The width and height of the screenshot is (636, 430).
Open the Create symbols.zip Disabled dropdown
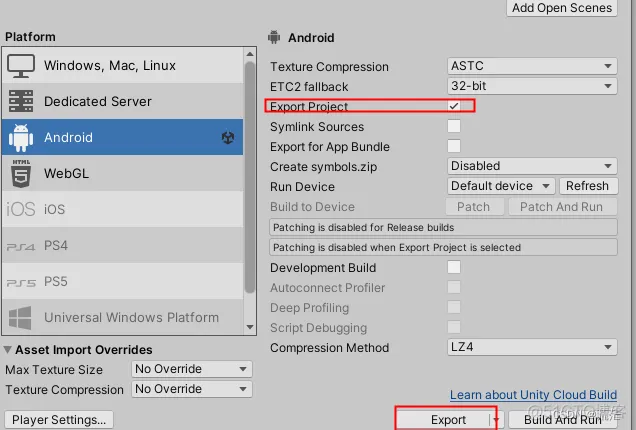(532, 166)
